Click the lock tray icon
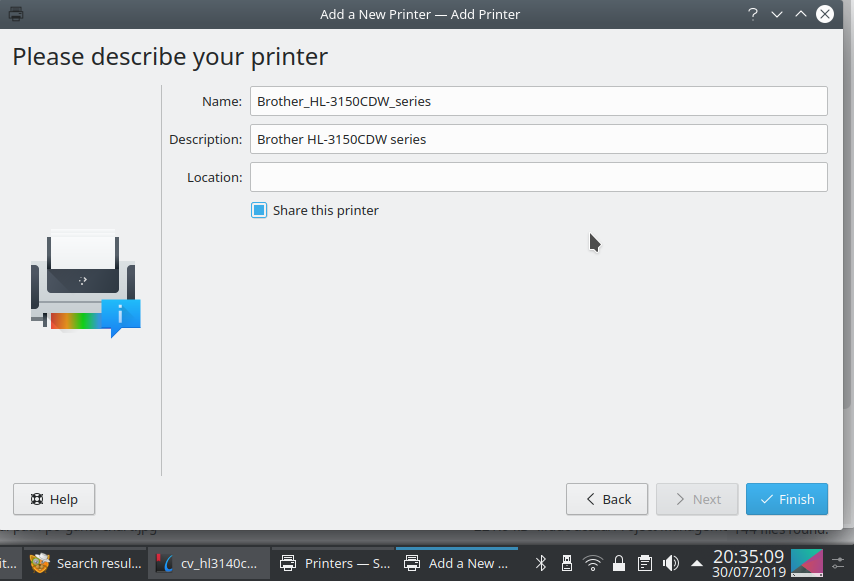This screenshot has height=581, width=854. click(619, 563)
